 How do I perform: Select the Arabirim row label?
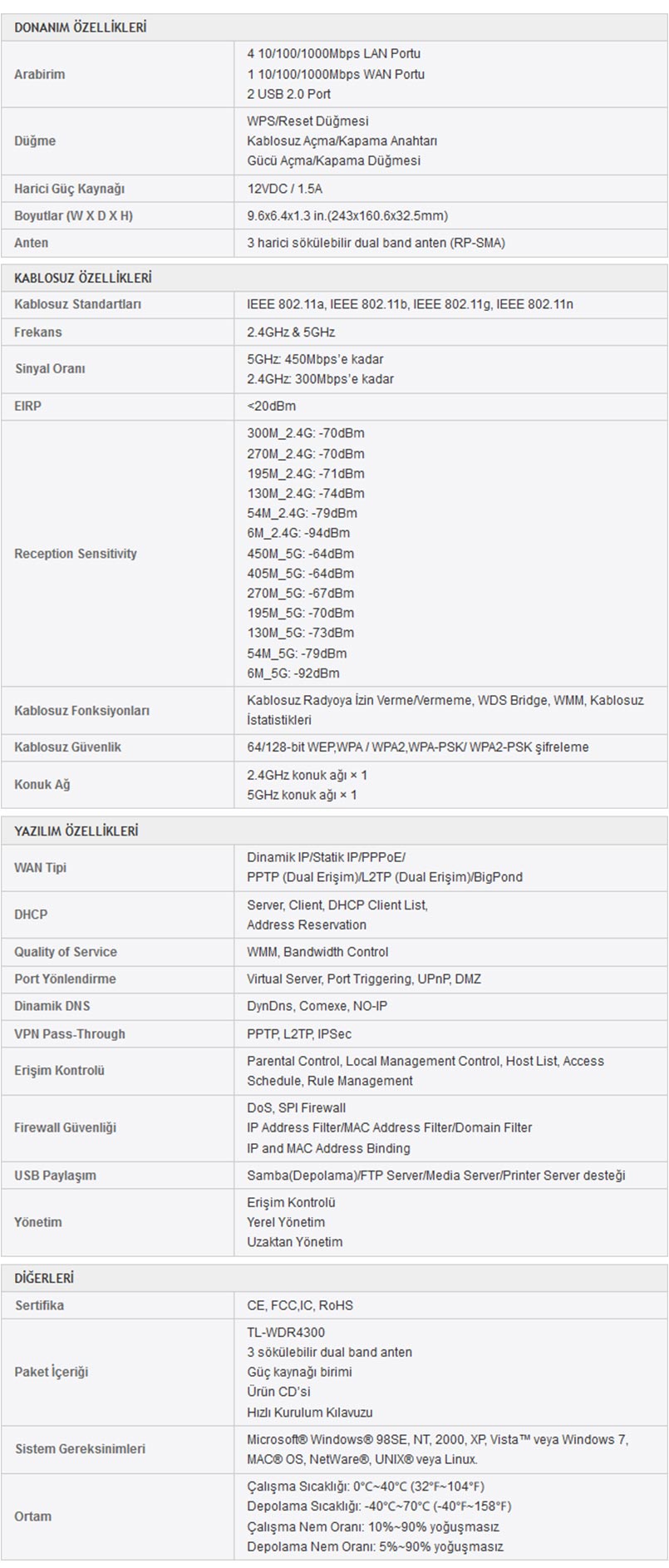(39, 74)
